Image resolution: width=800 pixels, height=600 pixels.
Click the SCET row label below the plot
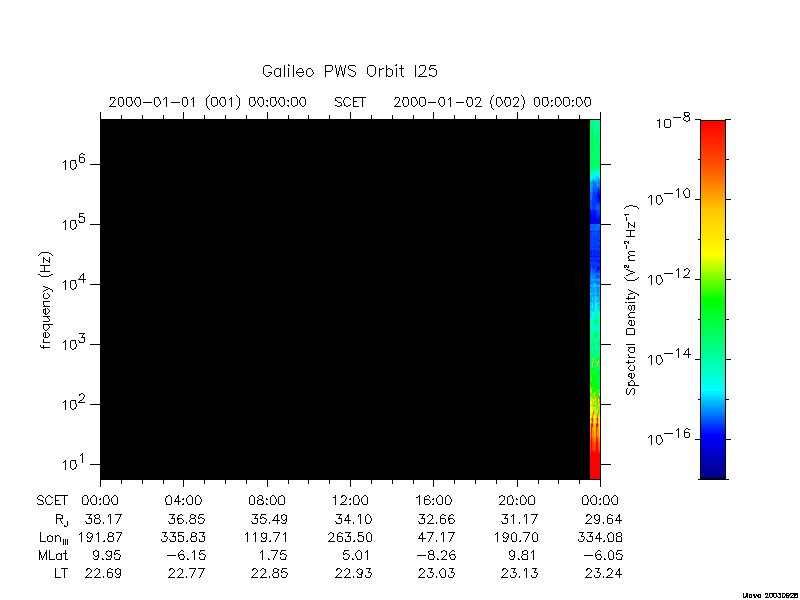coord(52,501)
